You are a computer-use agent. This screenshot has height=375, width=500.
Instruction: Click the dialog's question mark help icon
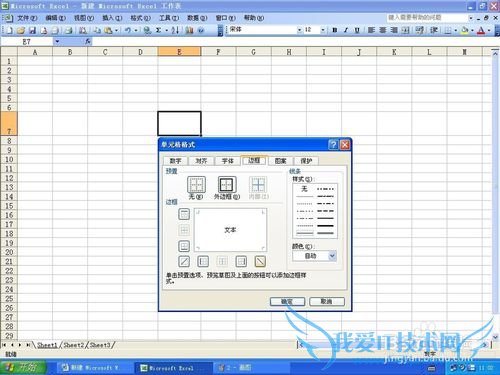(x=333, y=145)
